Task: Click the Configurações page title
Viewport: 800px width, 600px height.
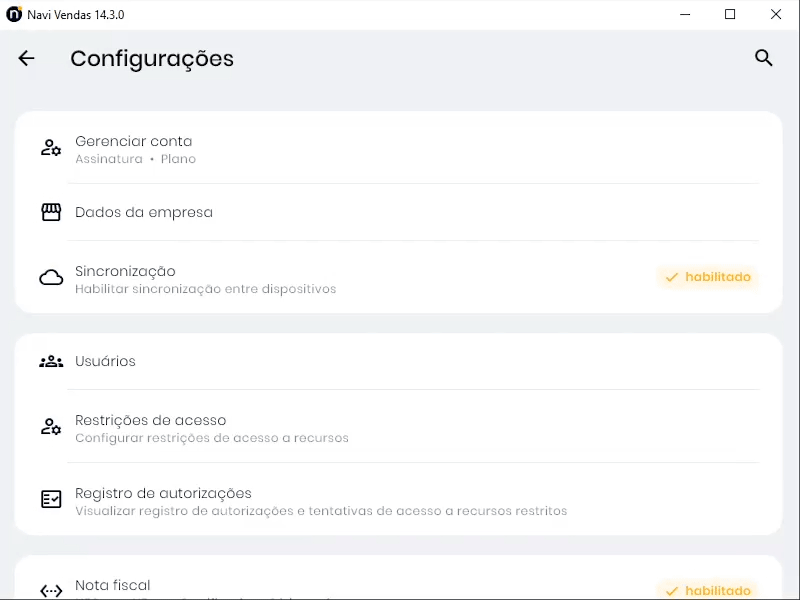Action: pyautogui.click(x=152, y=59)
